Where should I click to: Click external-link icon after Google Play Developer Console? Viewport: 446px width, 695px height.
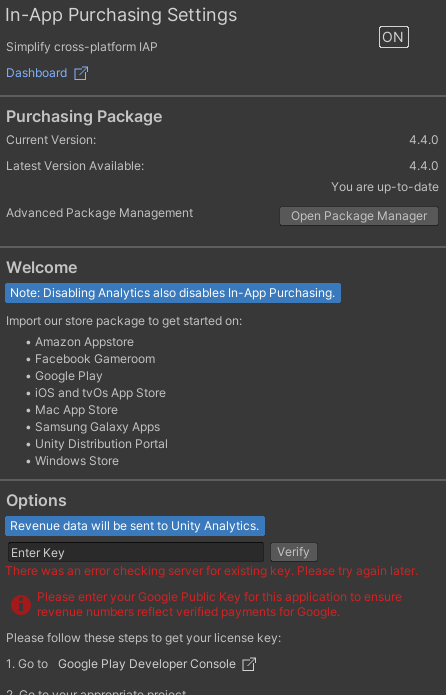click(x=249, y=664)
